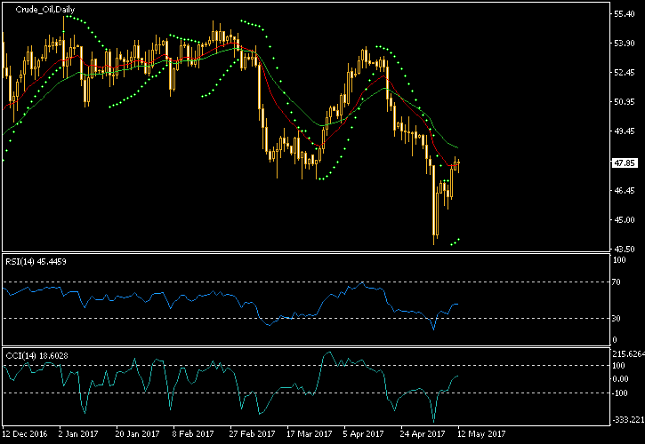Click price axis value 46.45

pyautogui.click(x=624, y=191)
